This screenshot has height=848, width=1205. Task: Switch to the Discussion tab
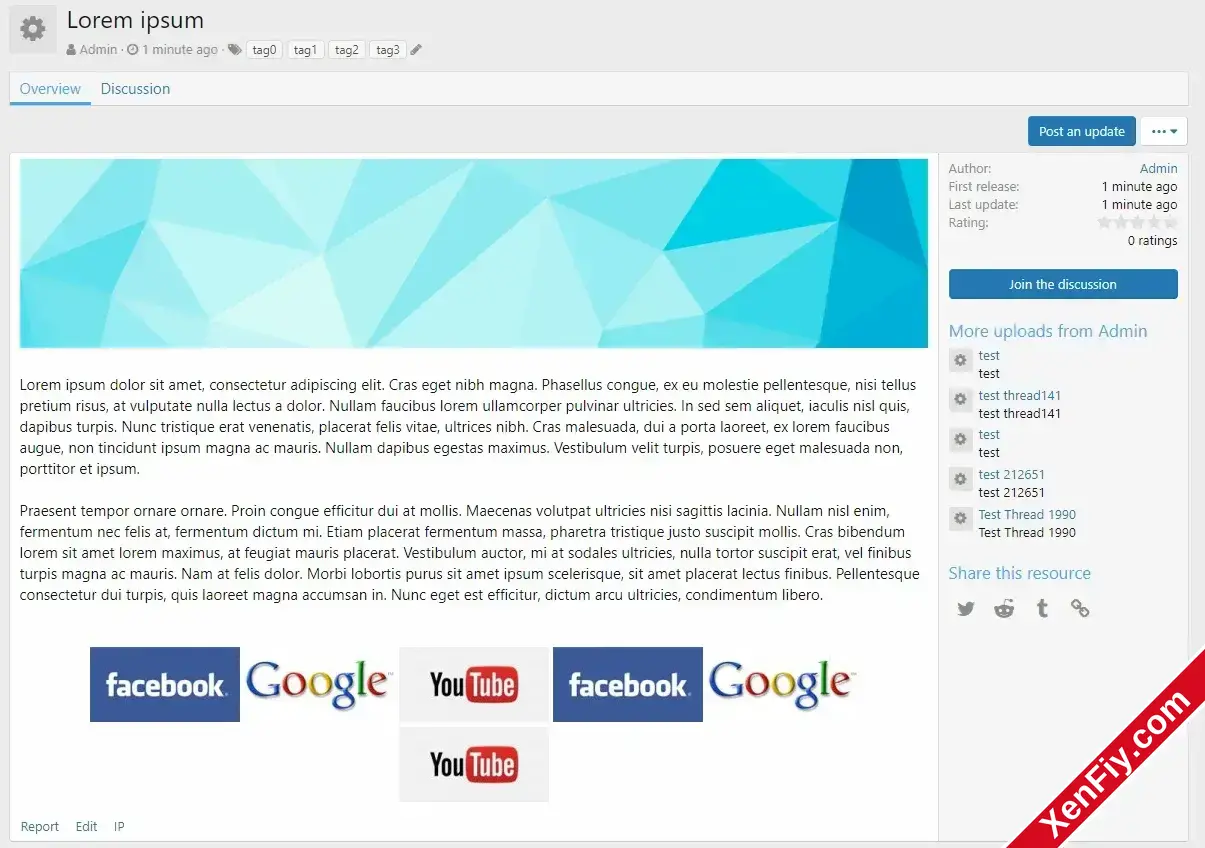135,89
